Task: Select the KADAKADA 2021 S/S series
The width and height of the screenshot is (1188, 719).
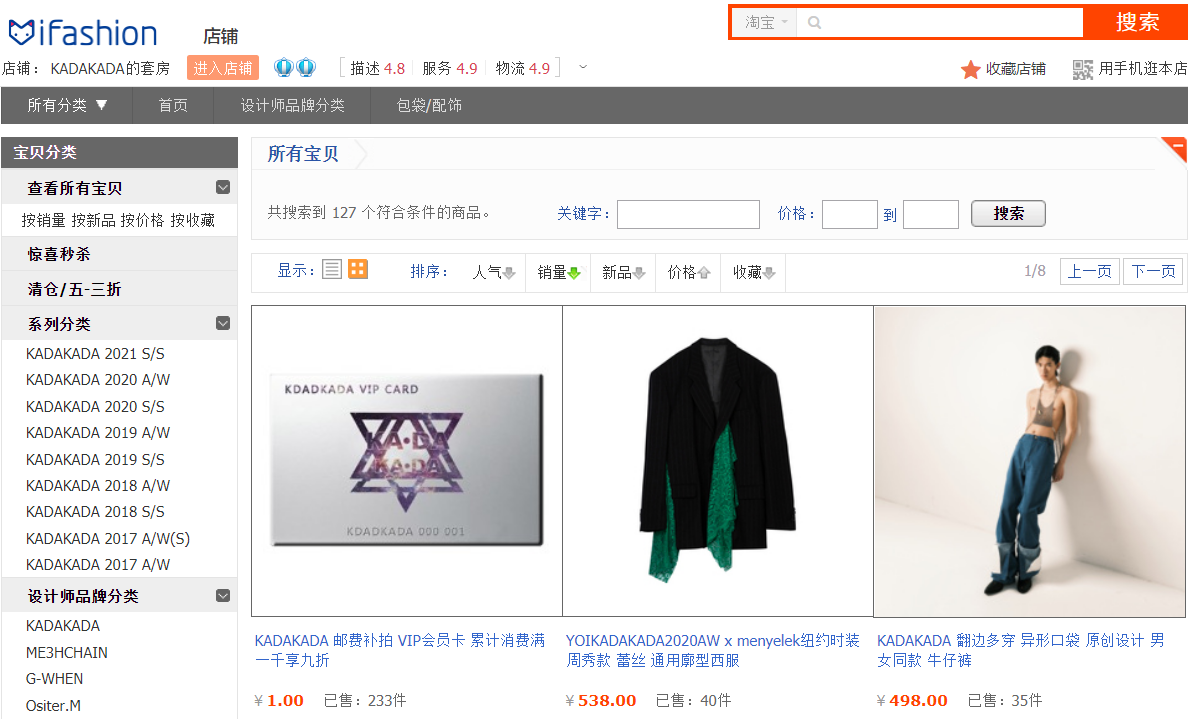Action: pyautogui.click(x=95, y=354)
